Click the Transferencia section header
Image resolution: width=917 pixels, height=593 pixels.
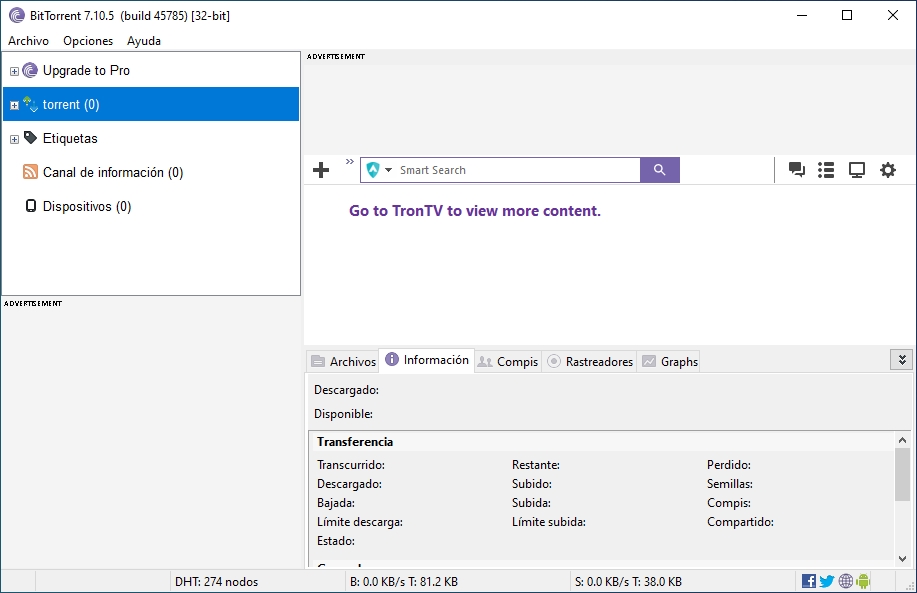click(355, 442)
